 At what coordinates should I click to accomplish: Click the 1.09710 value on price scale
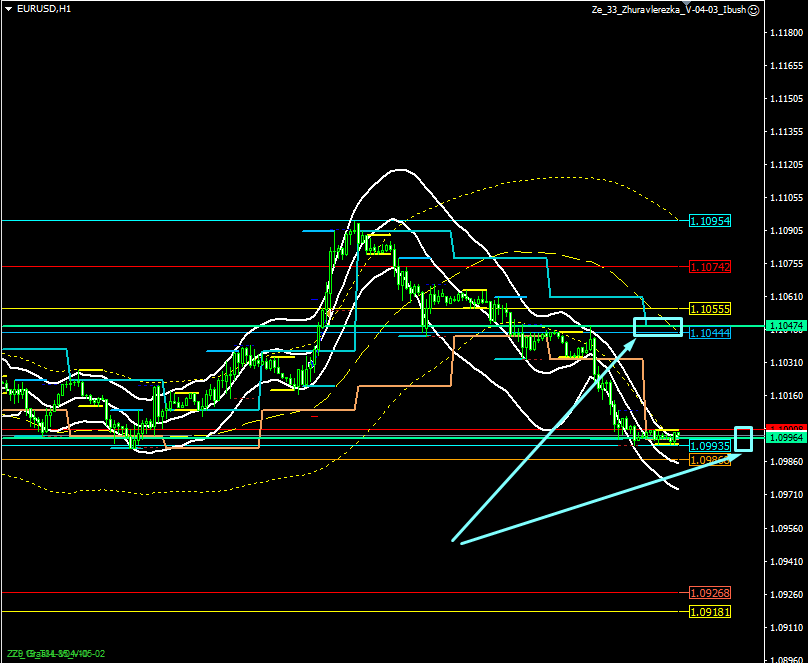click(787, 495)
